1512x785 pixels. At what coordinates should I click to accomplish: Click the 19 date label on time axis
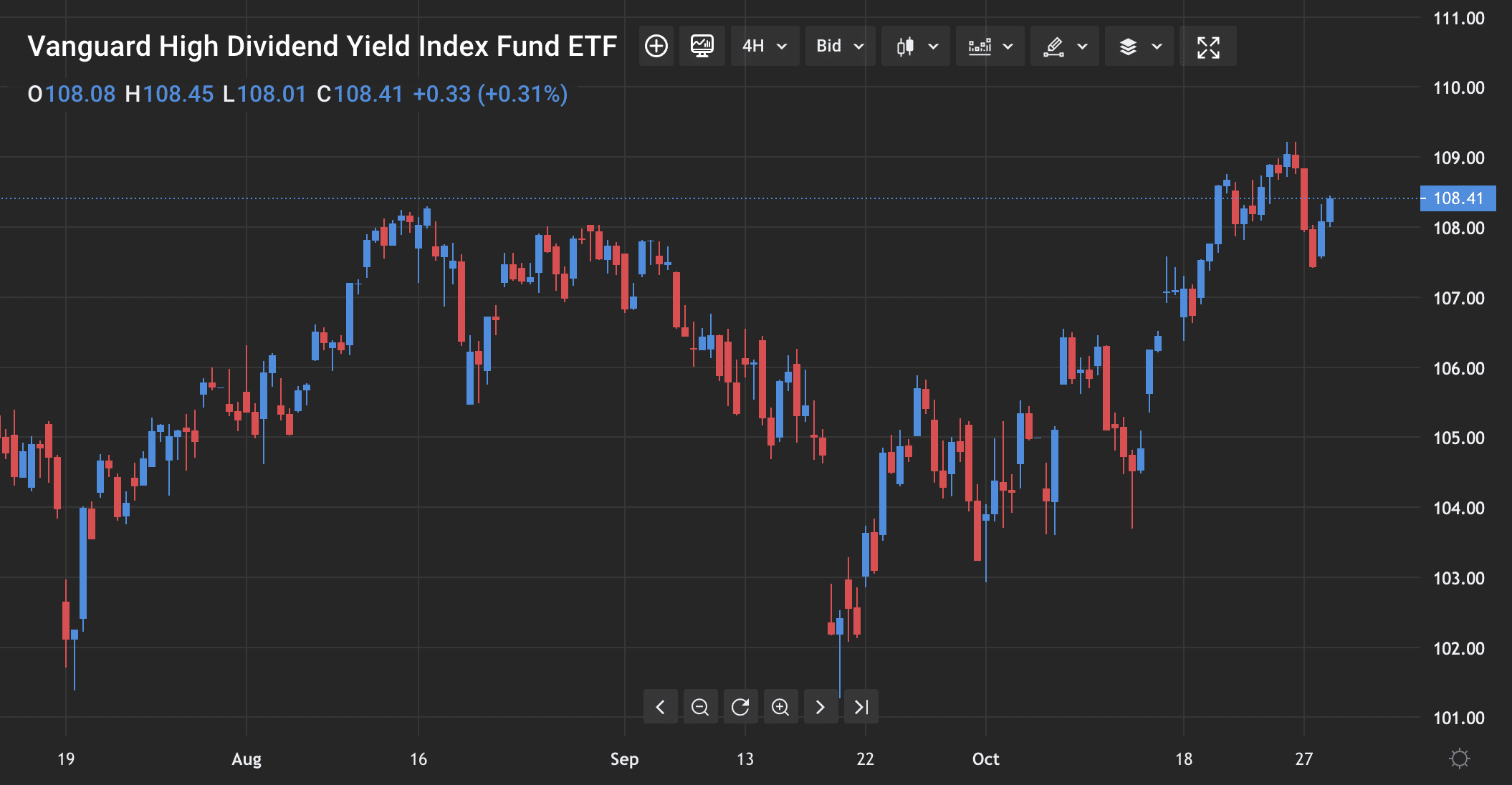tap(66, 759)
